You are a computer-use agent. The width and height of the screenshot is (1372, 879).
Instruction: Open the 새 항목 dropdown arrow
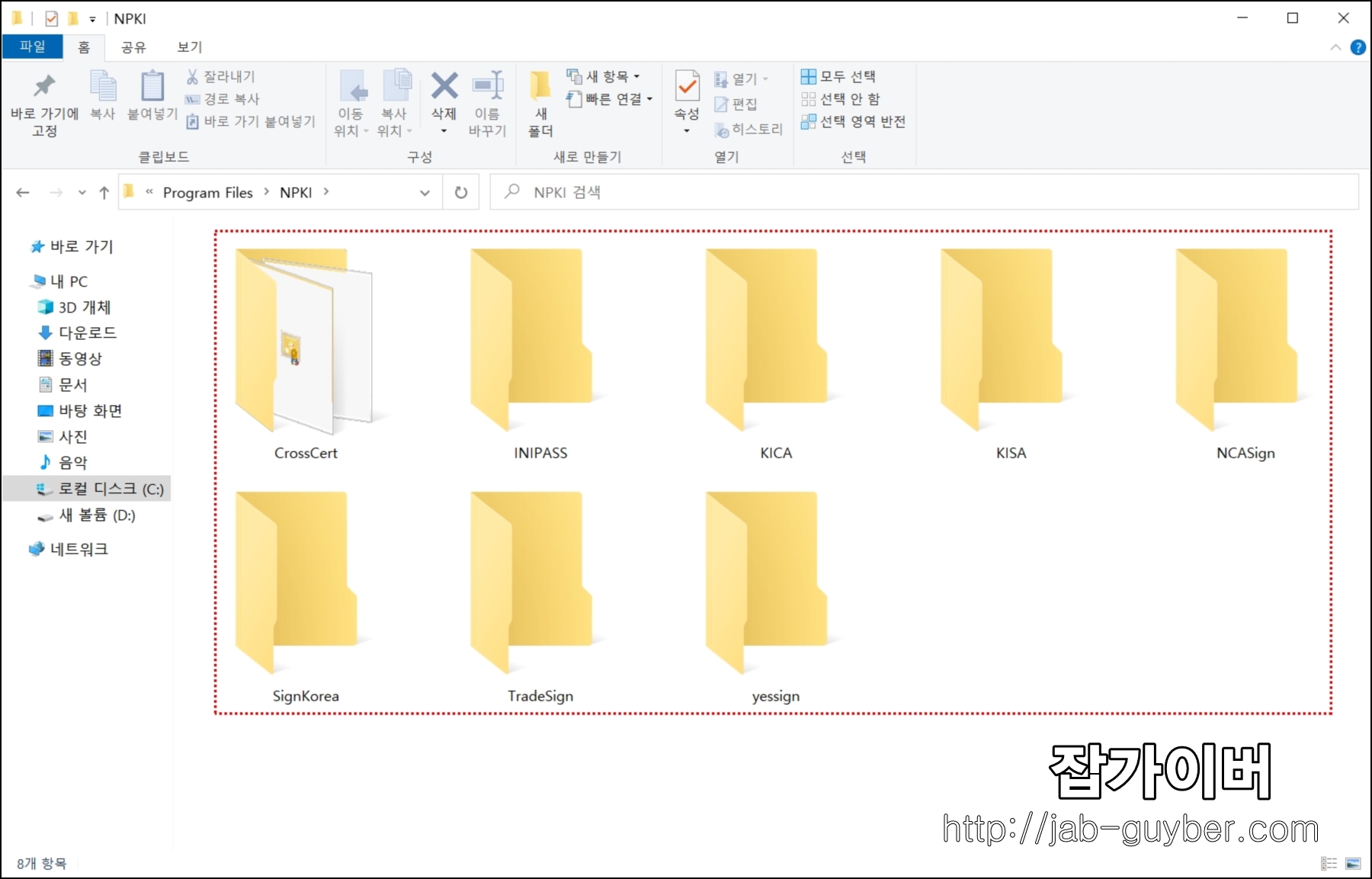[636, 75]
